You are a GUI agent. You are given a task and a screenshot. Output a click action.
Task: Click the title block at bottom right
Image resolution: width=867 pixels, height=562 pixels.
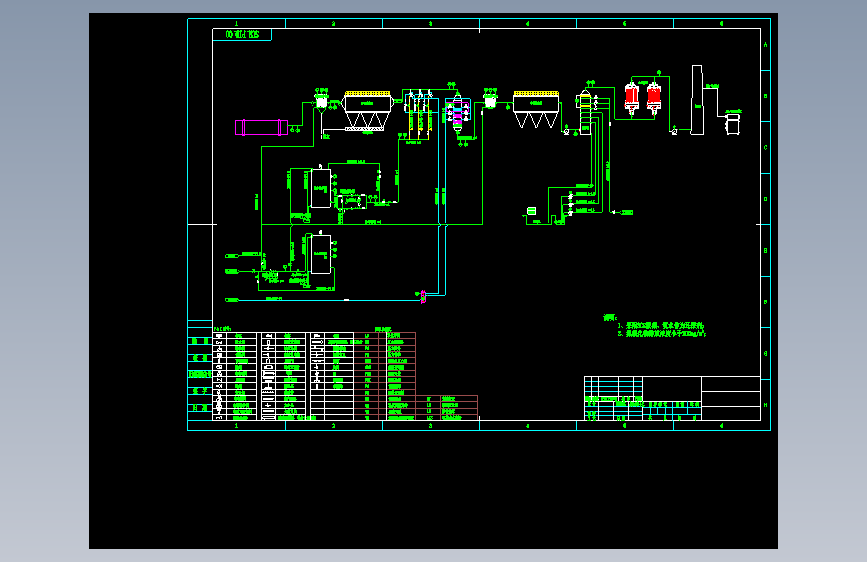[672, 398]
